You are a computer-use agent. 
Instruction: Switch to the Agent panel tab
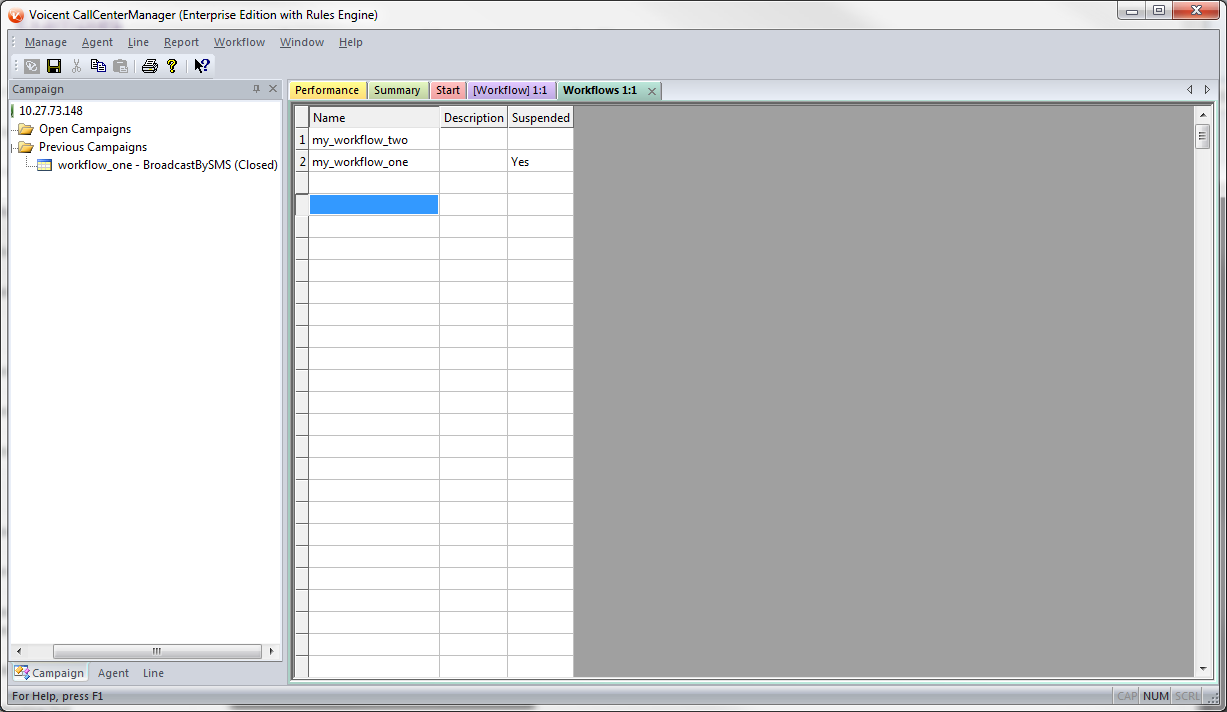(113, 673)
